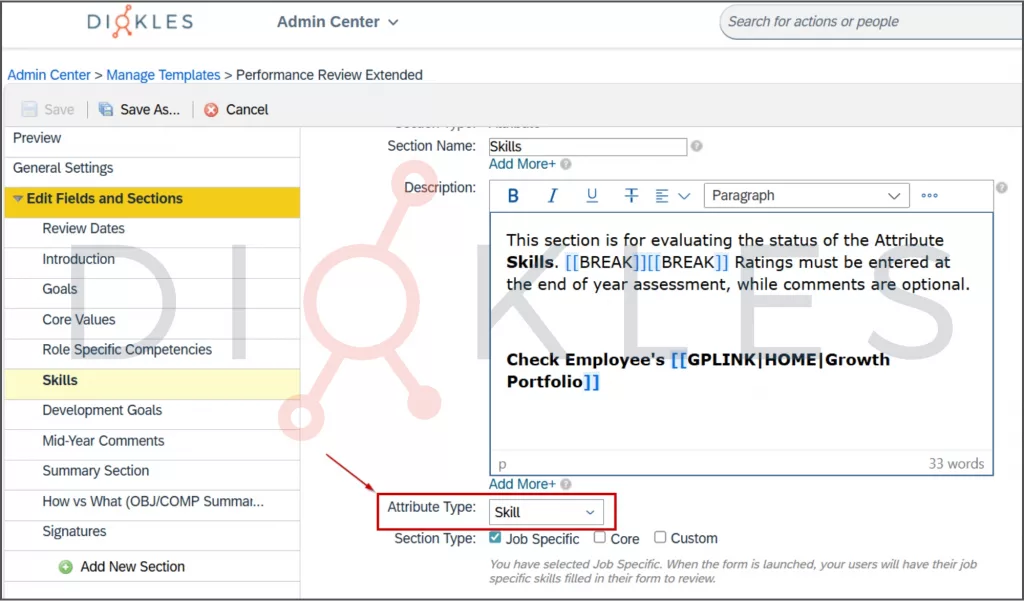Toggle Underline formatting icon
The width and height of the screenshot is (1024, 601).
pos(592,196)
